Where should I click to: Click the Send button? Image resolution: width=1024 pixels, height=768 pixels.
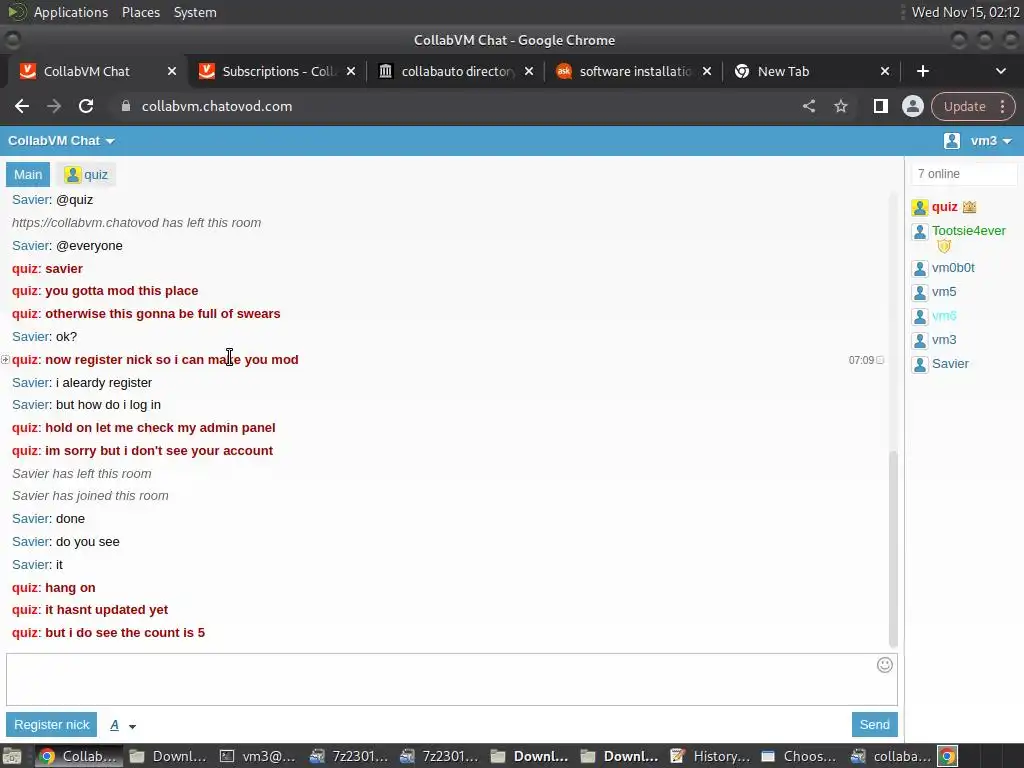pos(874,725)
